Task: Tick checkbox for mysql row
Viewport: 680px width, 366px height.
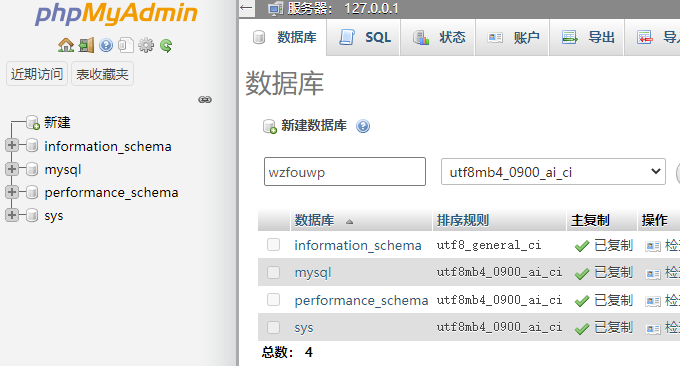Action: point(273,272)
